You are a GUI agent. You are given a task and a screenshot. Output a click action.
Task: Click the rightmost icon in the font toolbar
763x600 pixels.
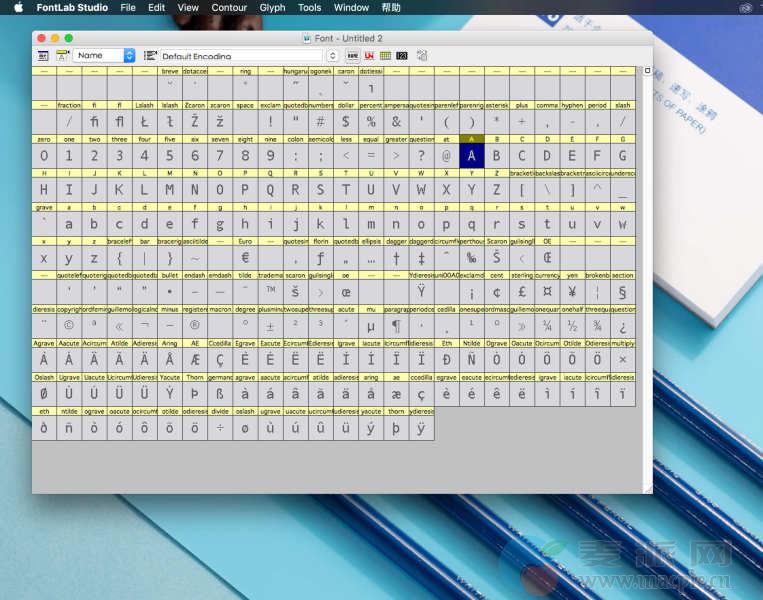pyautogui.click(x=422, y=56)
